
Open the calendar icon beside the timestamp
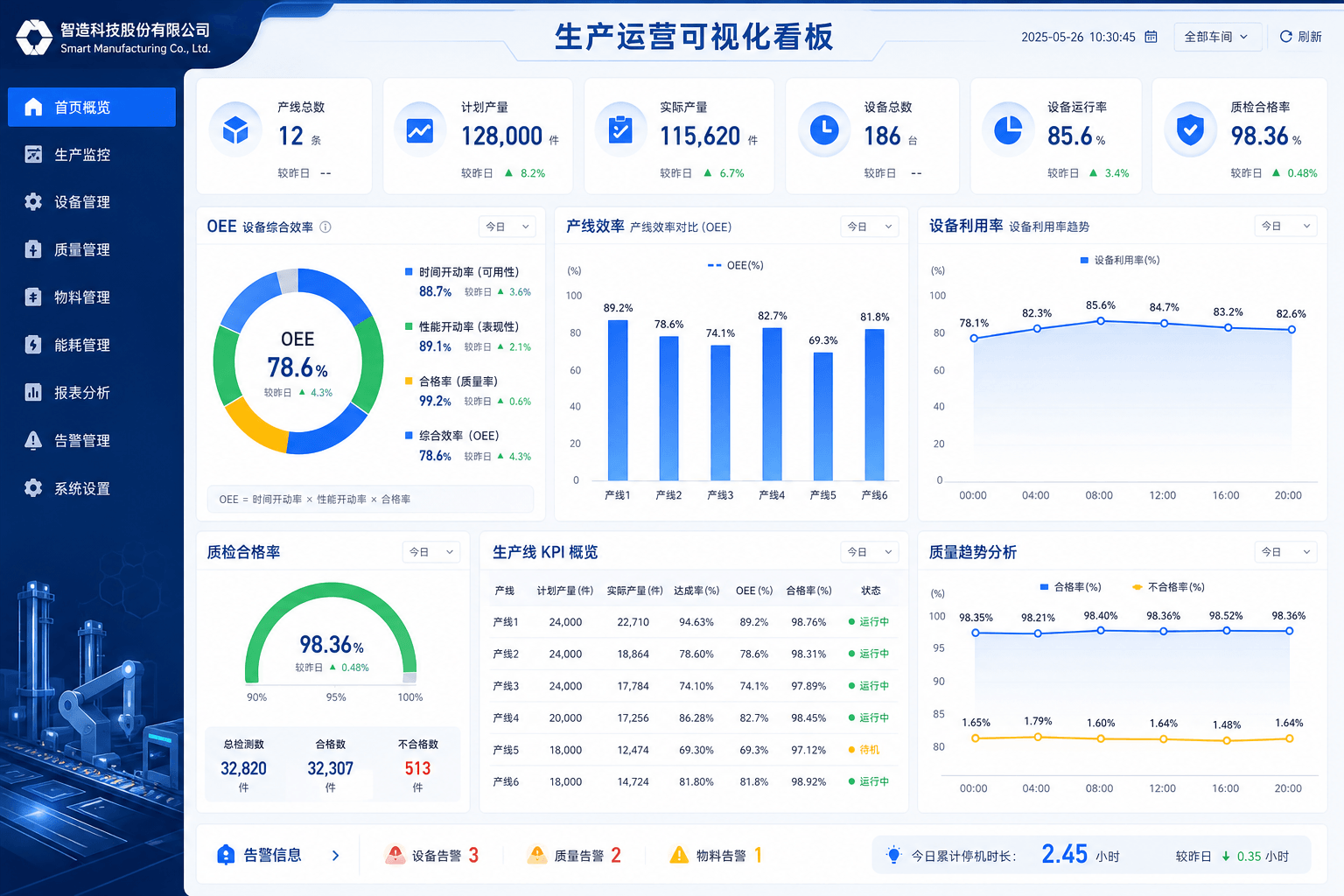coord(1151,37)
